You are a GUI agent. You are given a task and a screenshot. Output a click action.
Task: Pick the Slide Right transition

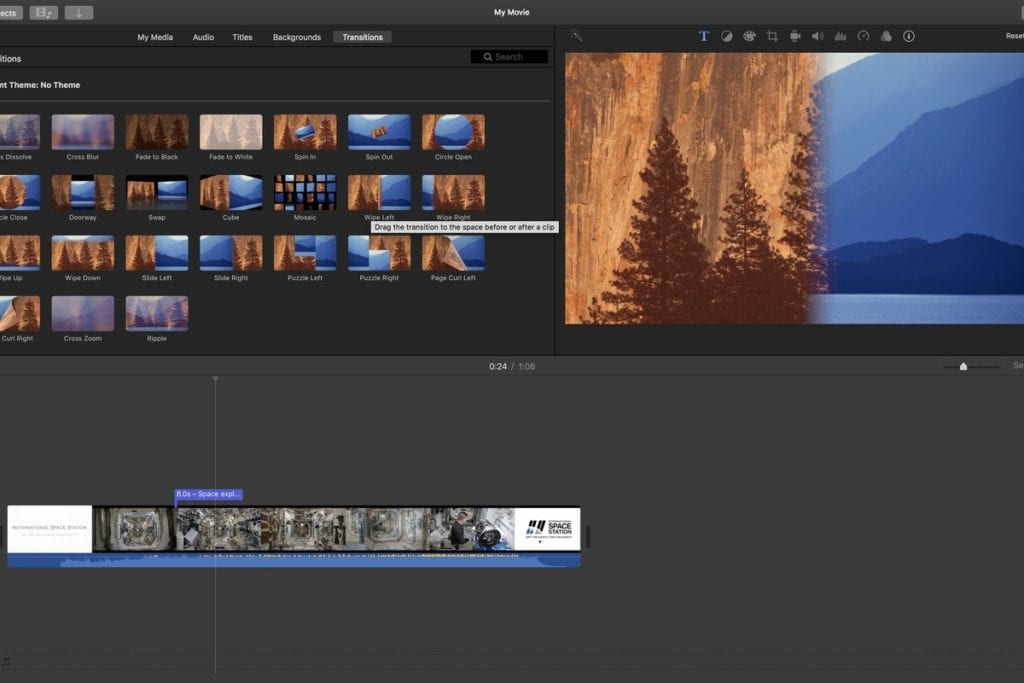pyautogui.click(x=231, y=253)
